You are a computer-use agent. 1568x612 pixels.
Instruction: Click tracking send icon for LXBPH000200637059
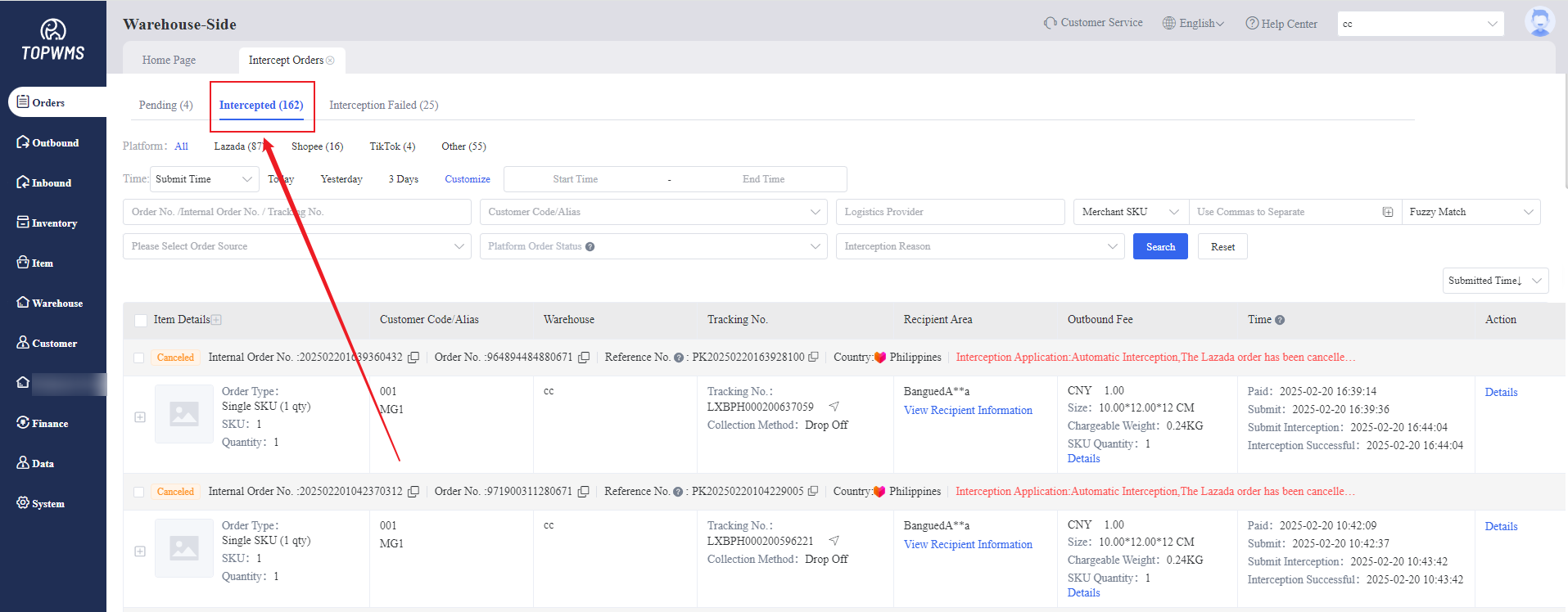pyautogui.click(x=834, y=407)
